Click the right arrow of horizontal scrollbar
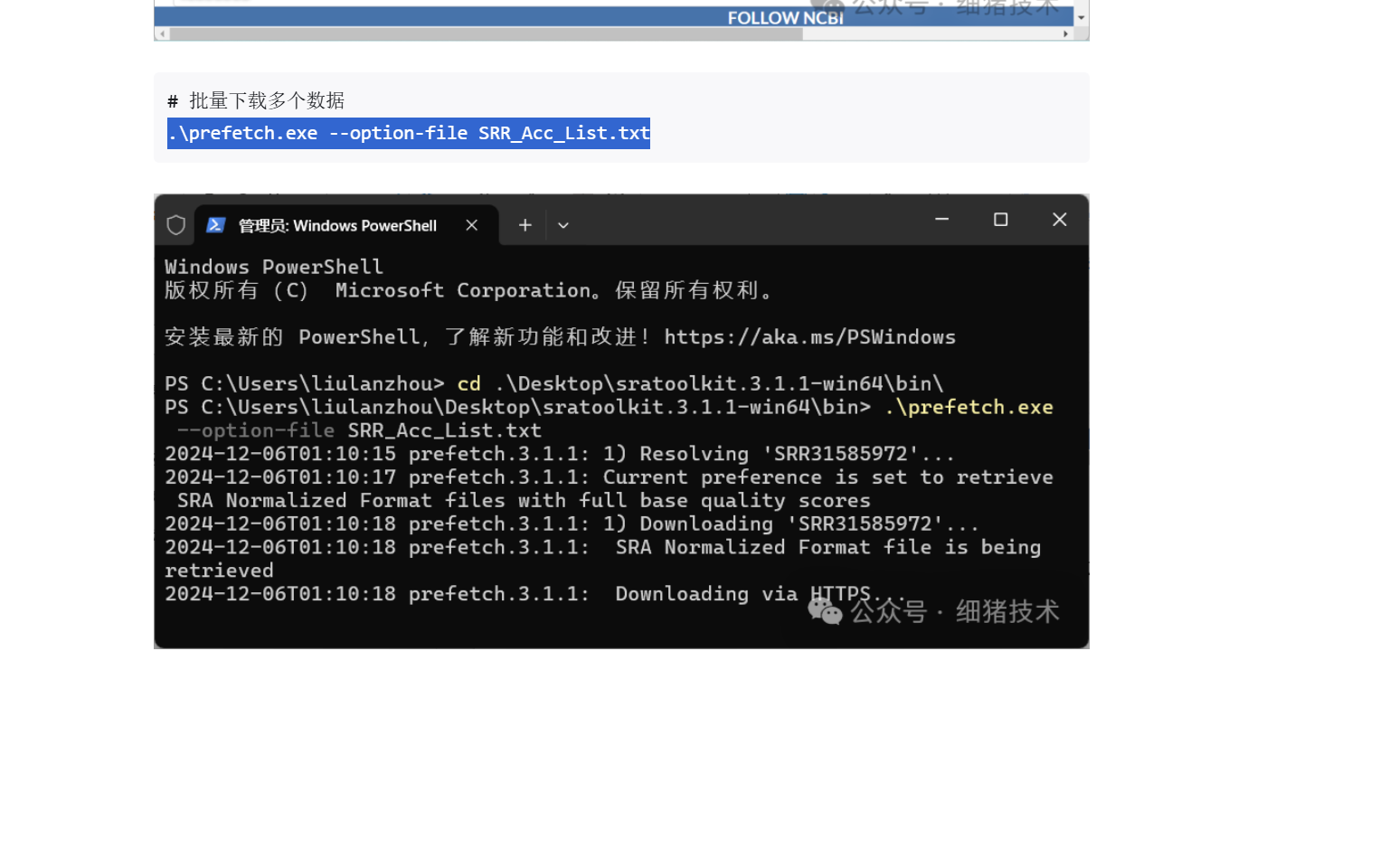 (1066, 34)
